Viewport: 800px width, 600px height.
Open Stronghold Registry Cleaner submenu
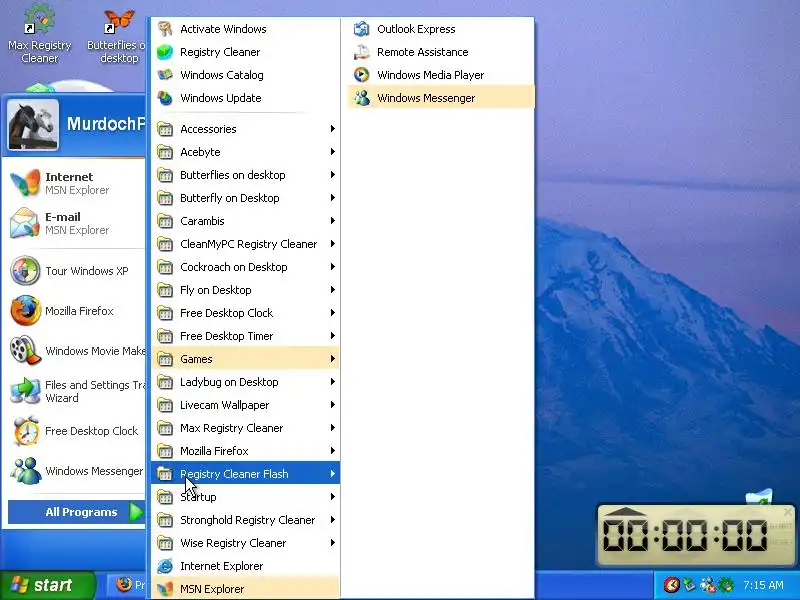245,520
